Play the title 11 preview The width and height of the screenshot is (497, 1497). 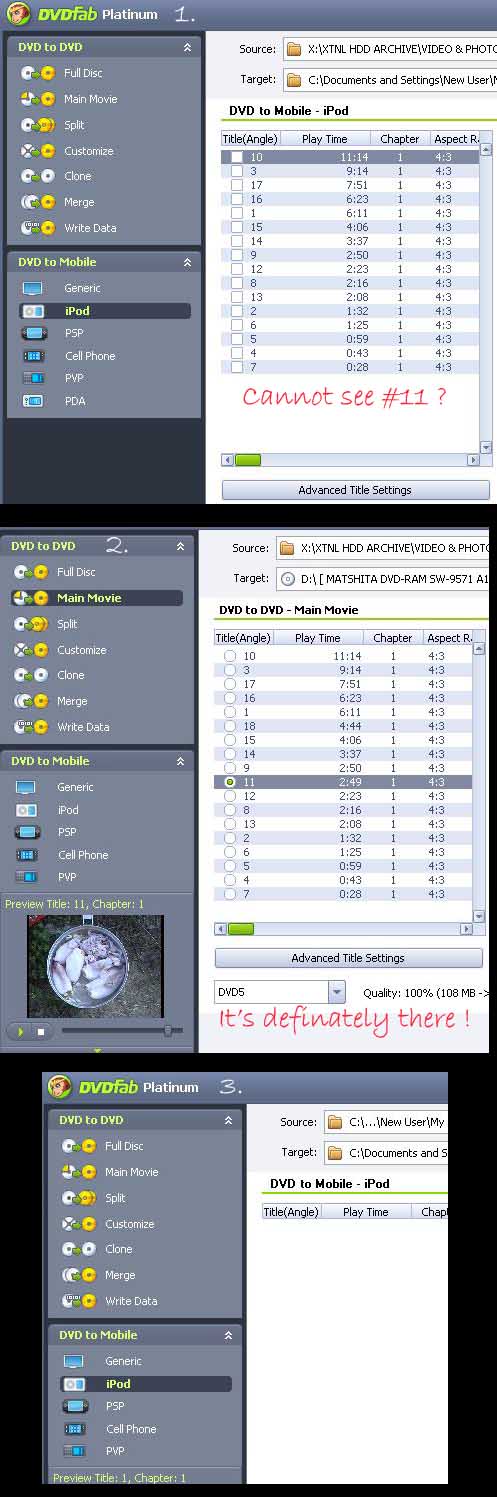[19, 1030]
